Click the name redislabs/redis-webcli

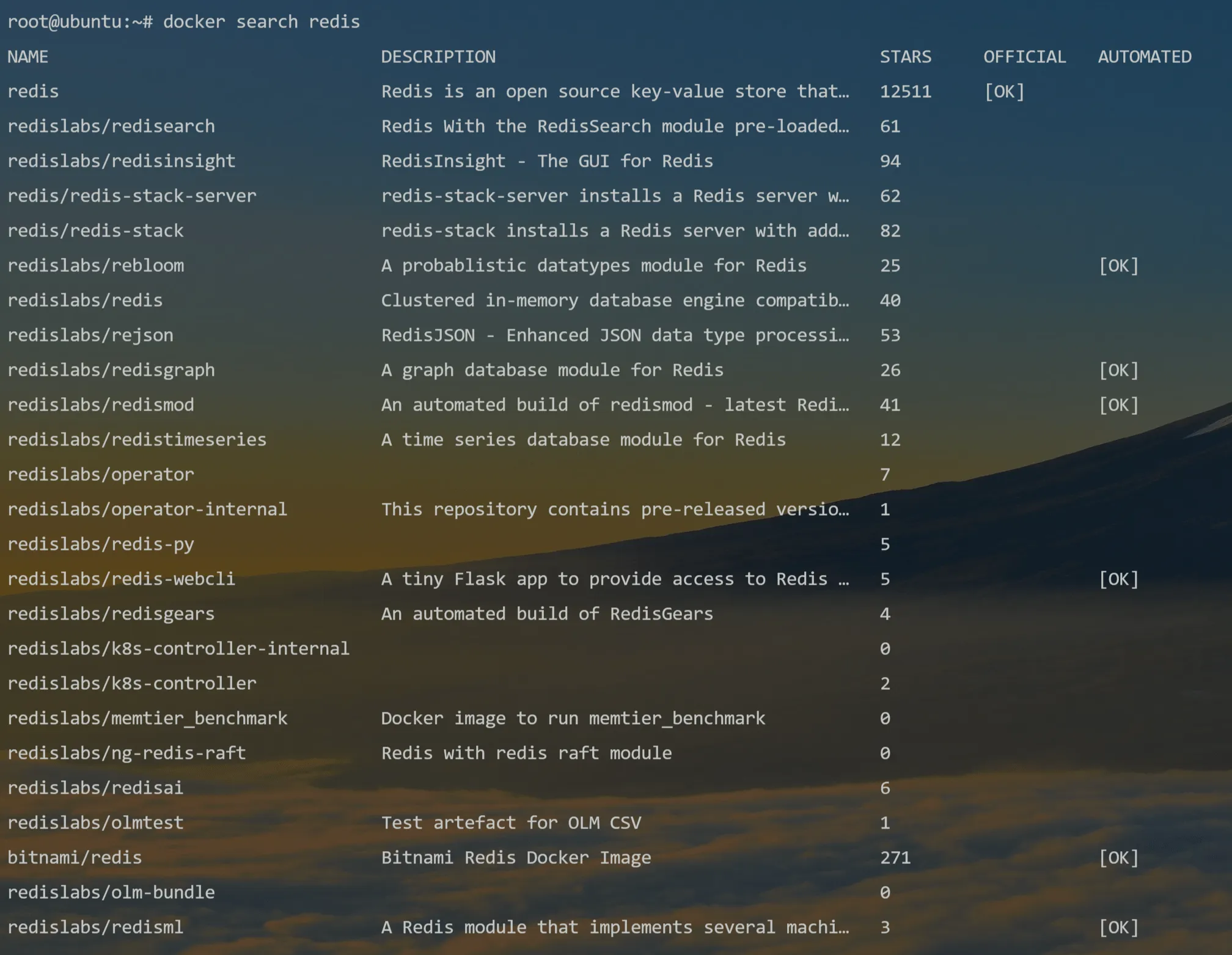point(122,579)
